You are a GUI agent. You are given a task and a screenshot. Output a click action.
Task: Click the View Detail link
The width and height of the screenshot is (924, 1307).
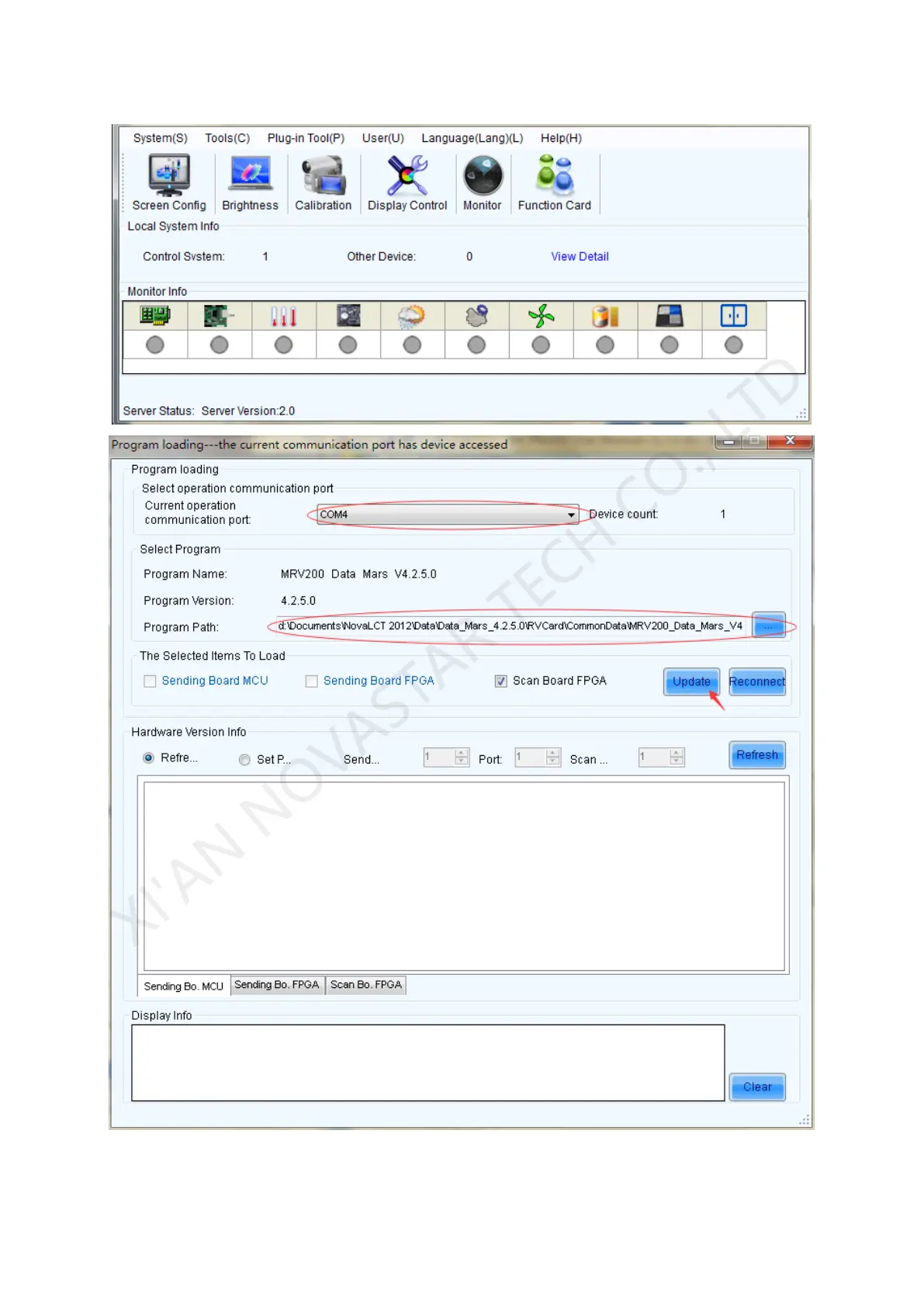(x=580, y=257)
